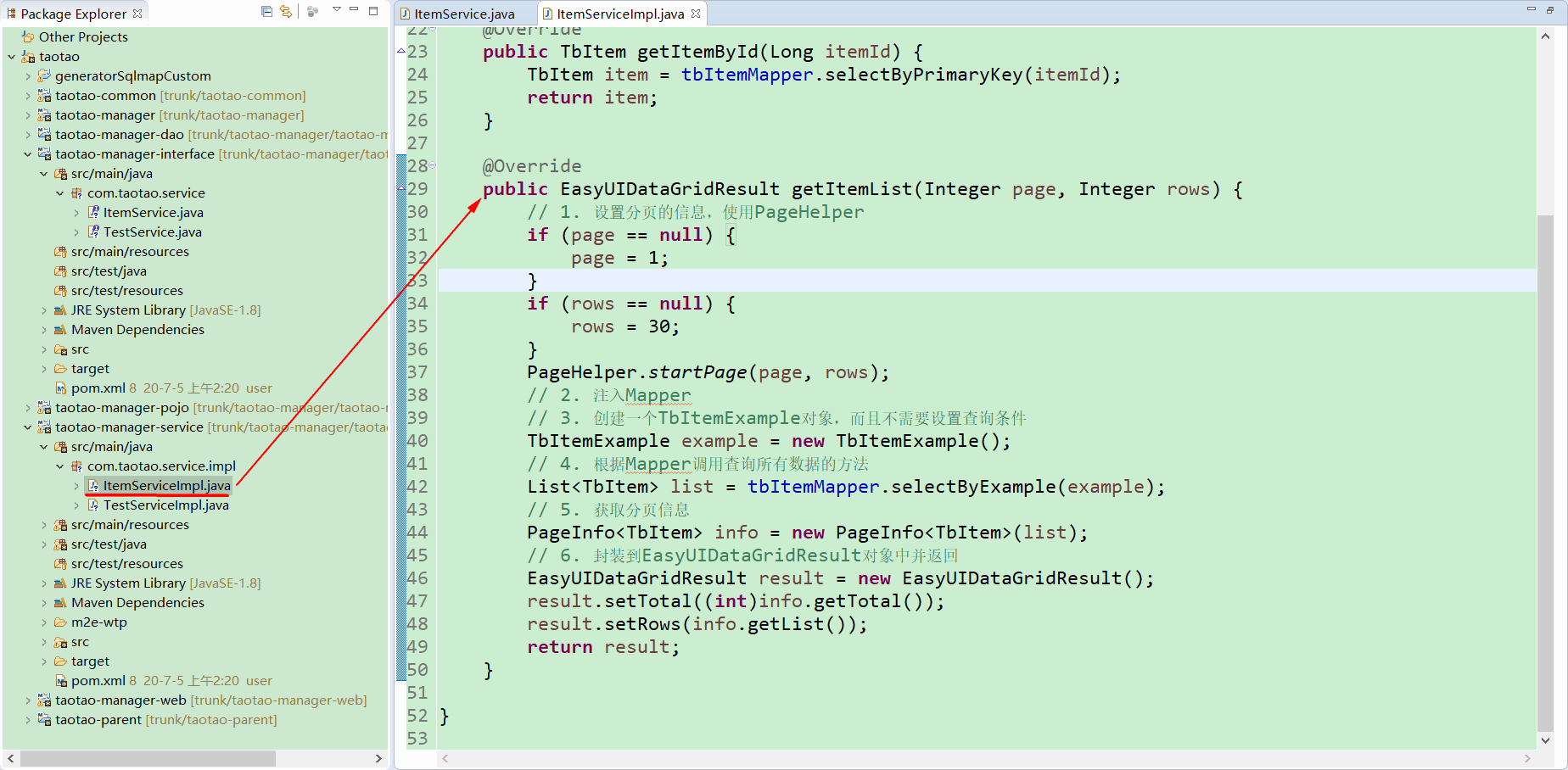The image size is (1568, 770).
Task: Open the Package Explorer View Menu triangle
Action: coord(336,10)
